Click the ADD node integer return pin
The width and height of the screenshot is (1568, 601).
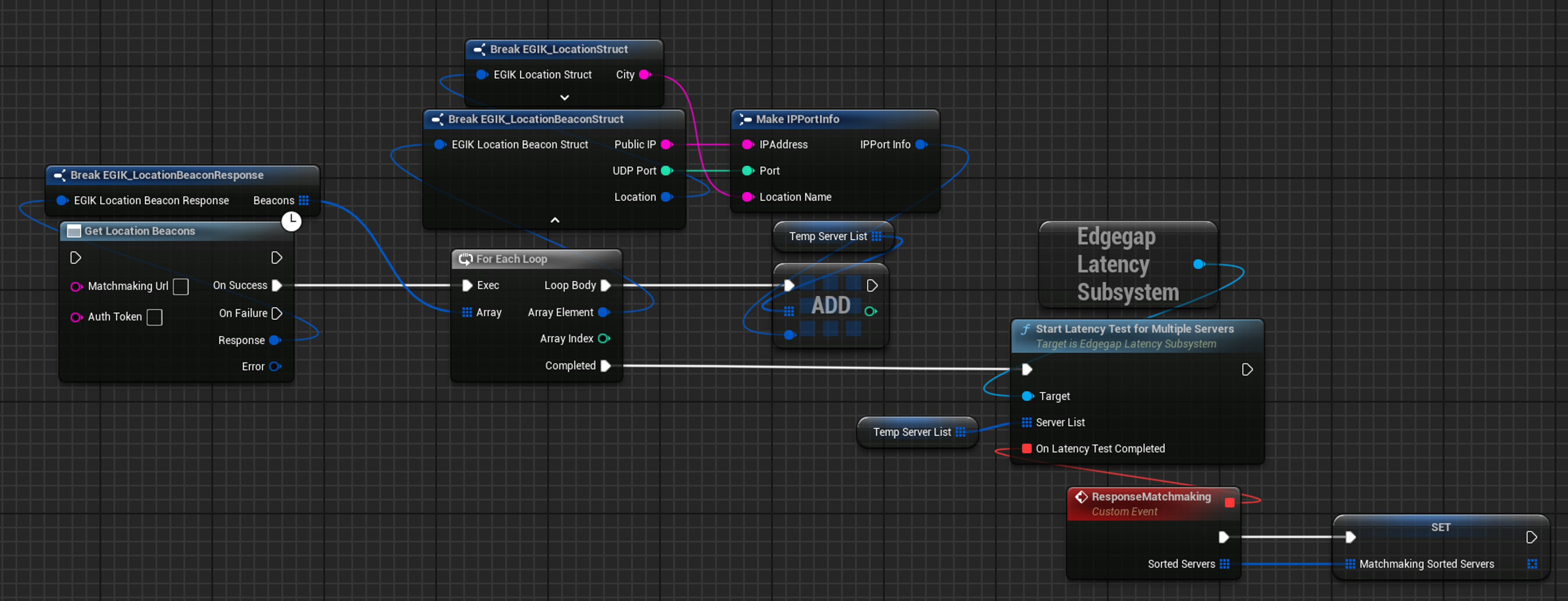pos(871,311)
